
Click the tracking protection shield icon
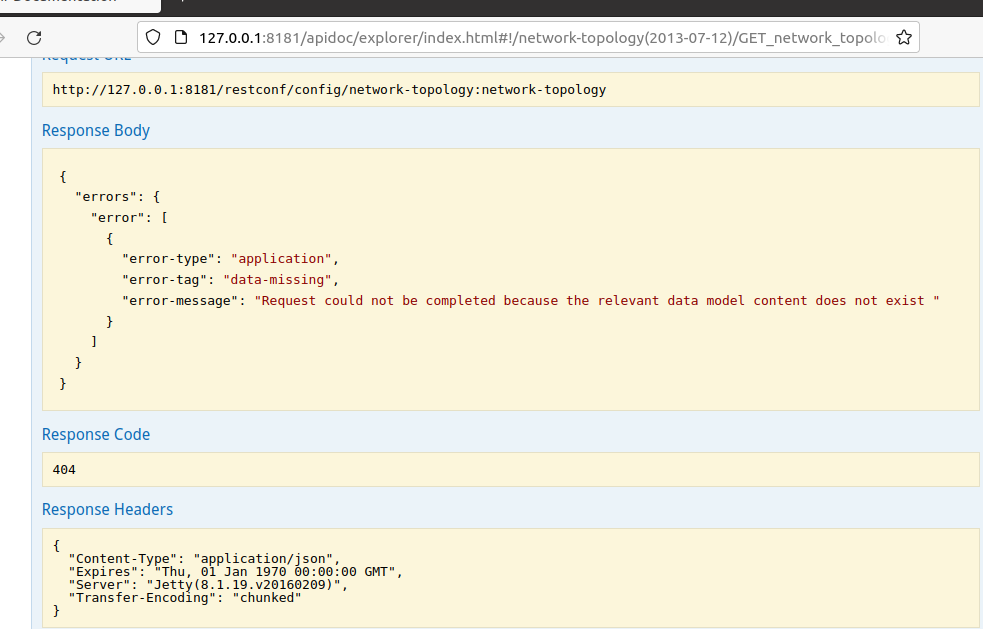tap(153, 38)
